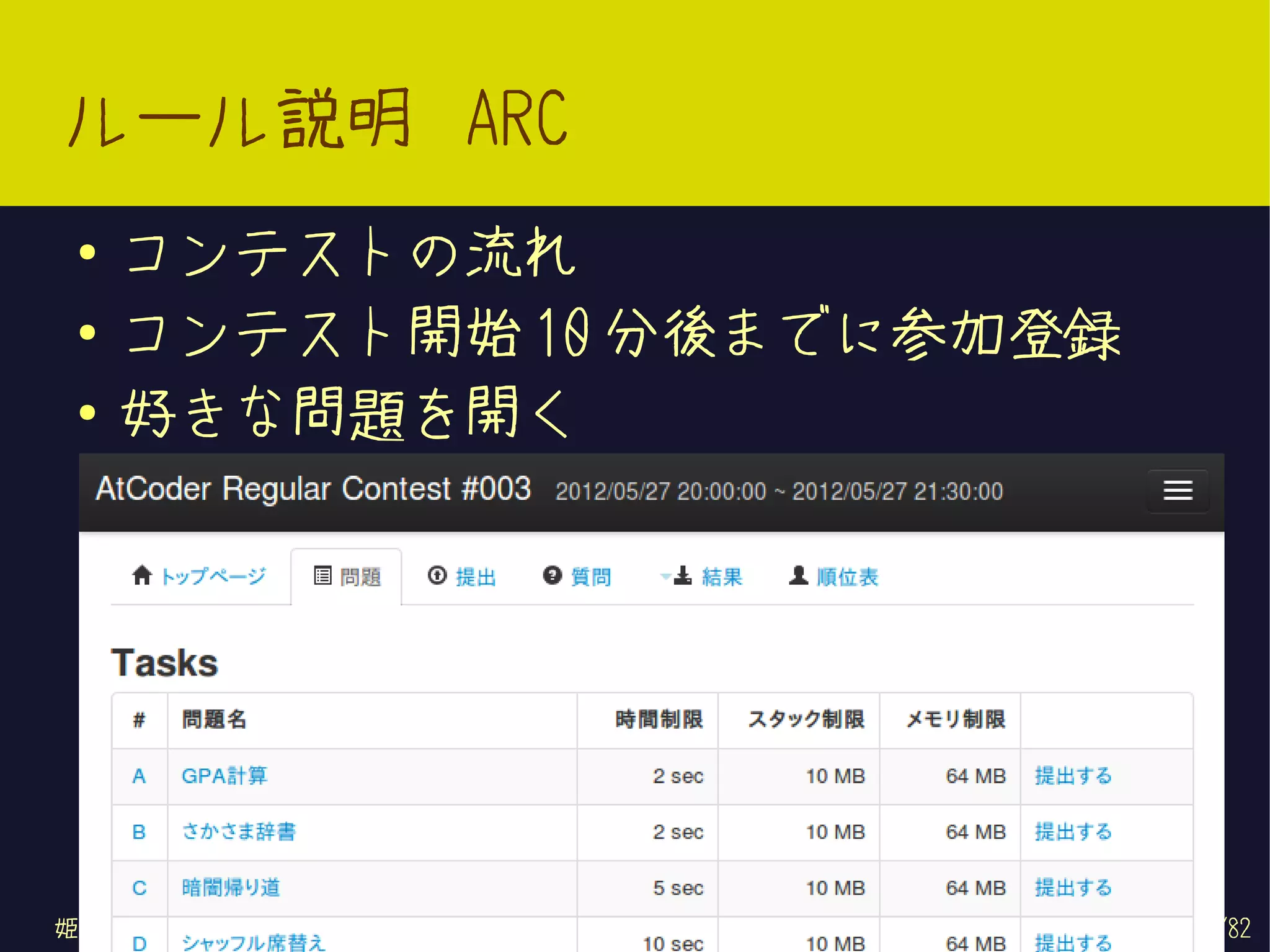The width and height of the screenshot is (1270, 952).
Task: Open the hamburger menu in AtCoder header
Action: pos(1178,491)
